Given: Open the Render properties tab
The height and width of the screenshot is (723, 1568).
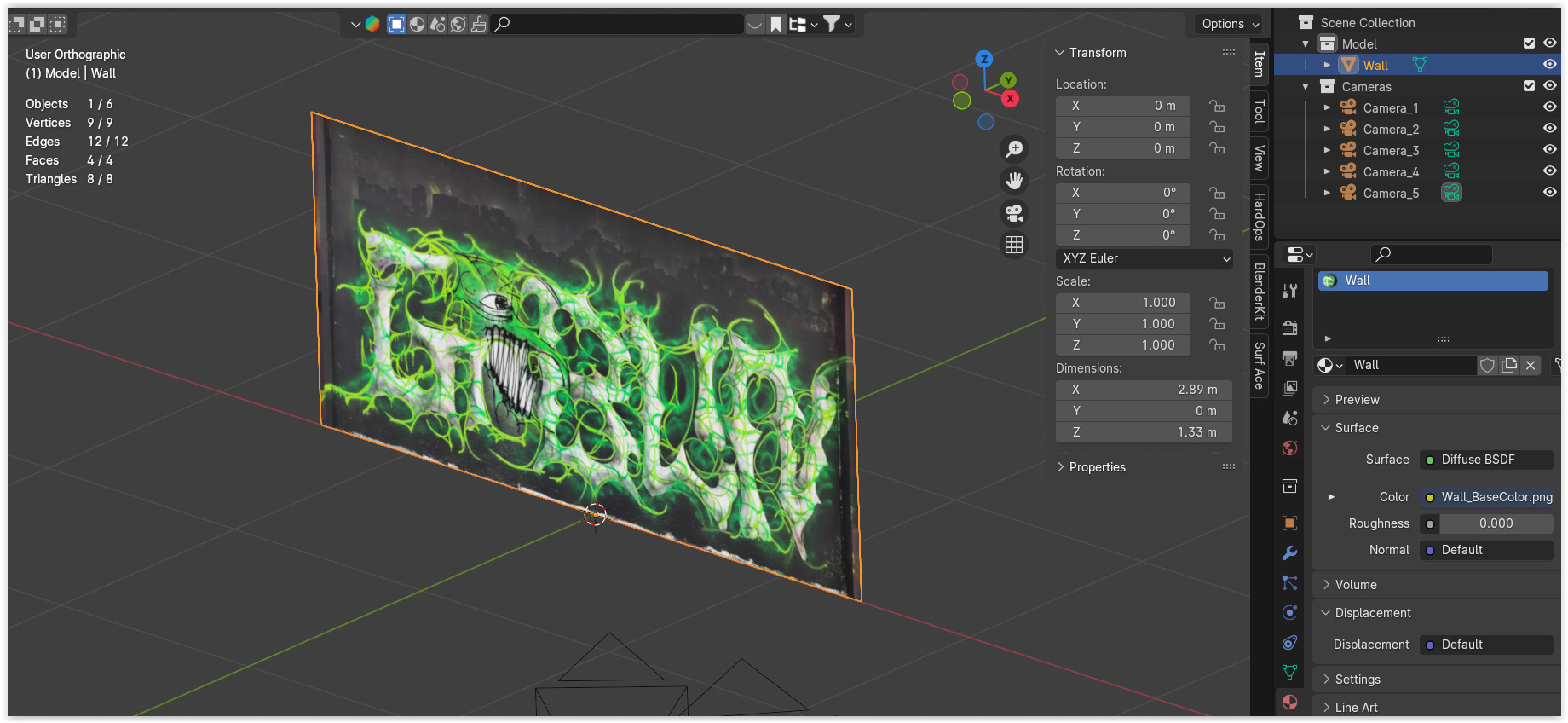Looking at the screenshot, I should 1290,328.
